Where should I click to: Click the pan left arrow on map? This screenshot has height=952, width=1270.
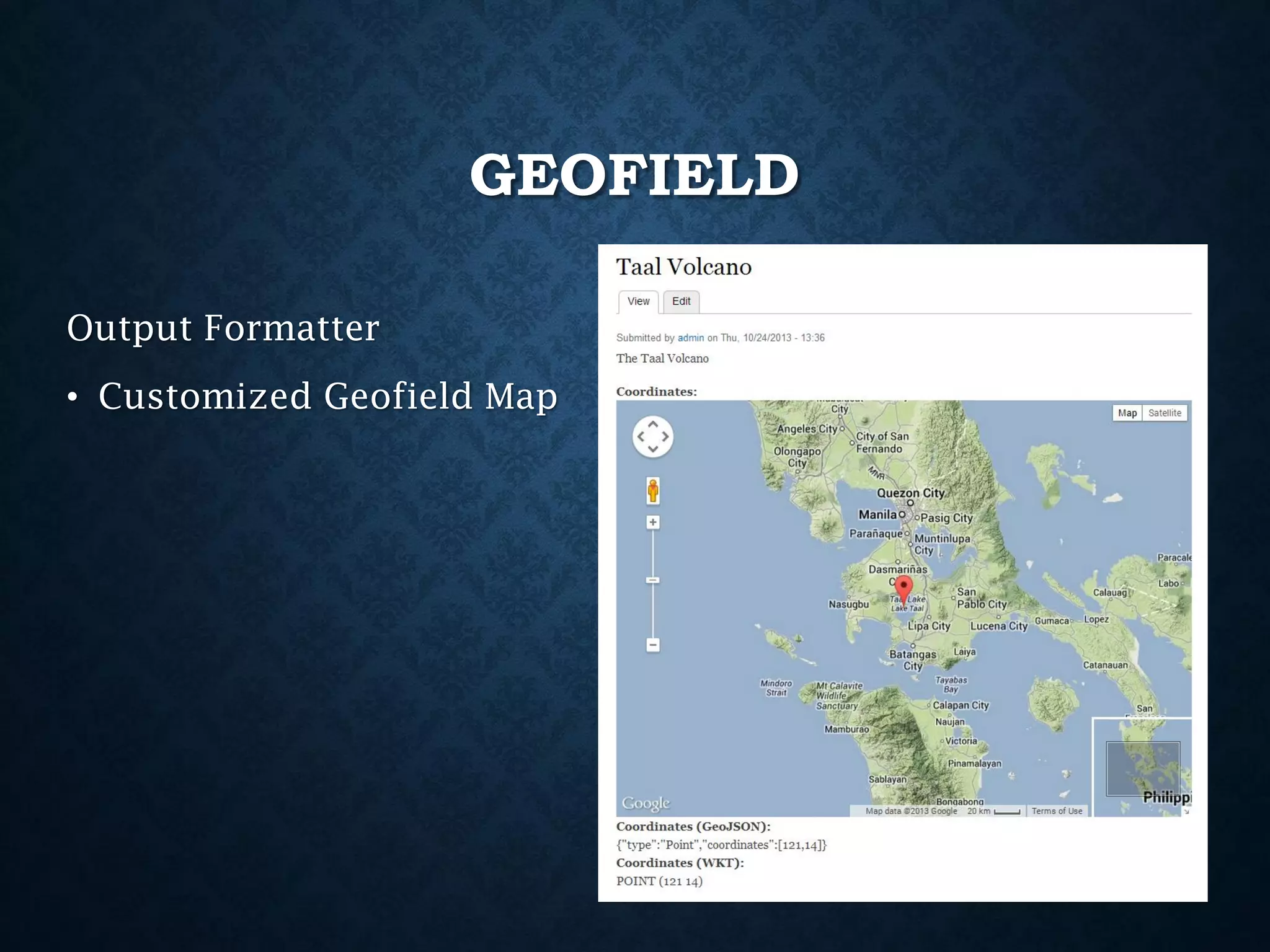click(641, 437)
